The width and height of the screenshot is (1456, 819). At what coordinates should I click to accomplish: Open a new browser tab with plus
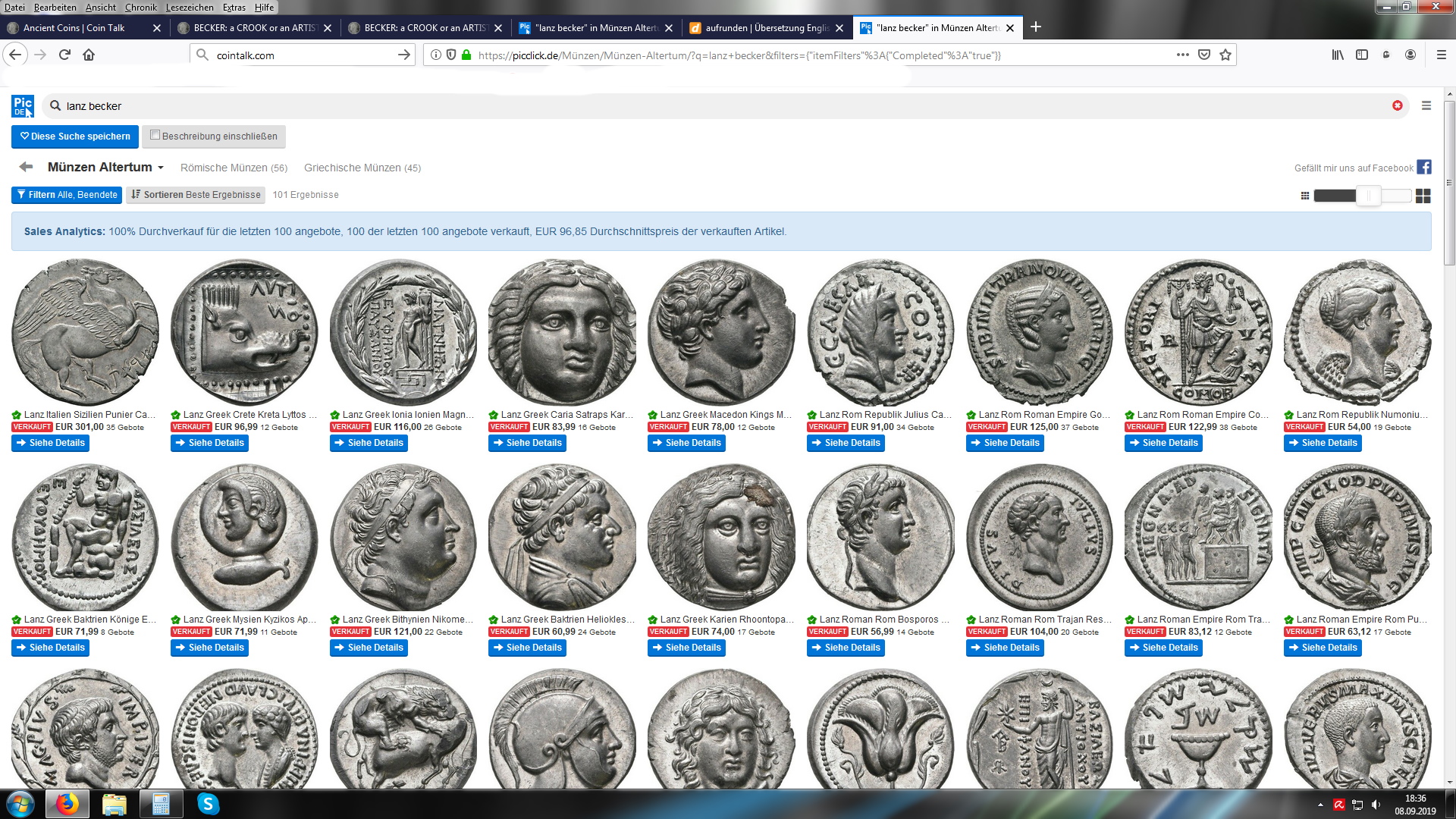(1036, 27)
